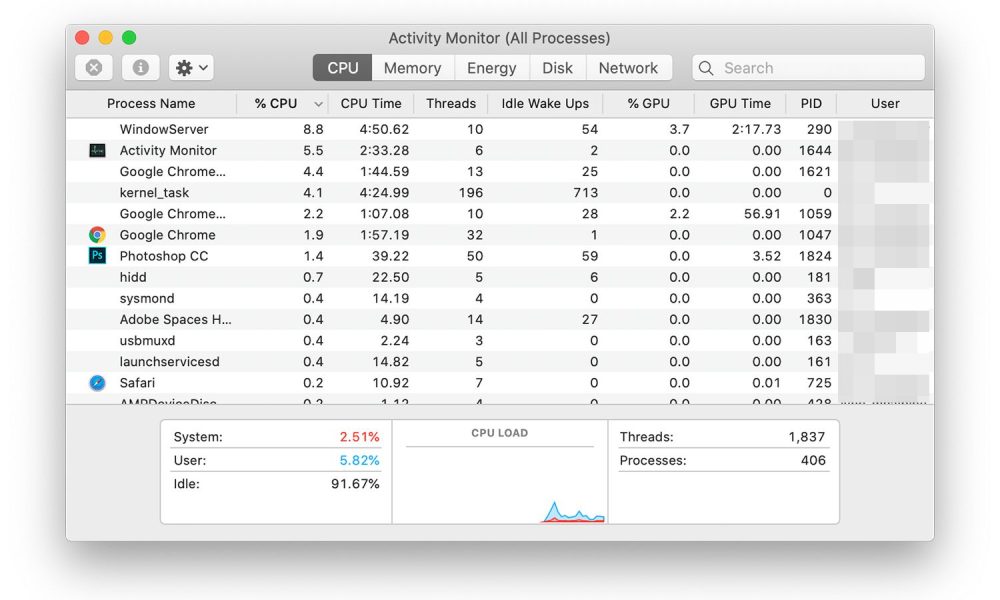The height and width of the screenshot is (600, 1000).
Task: Click the Processes total 406
Action: point(813,460)
